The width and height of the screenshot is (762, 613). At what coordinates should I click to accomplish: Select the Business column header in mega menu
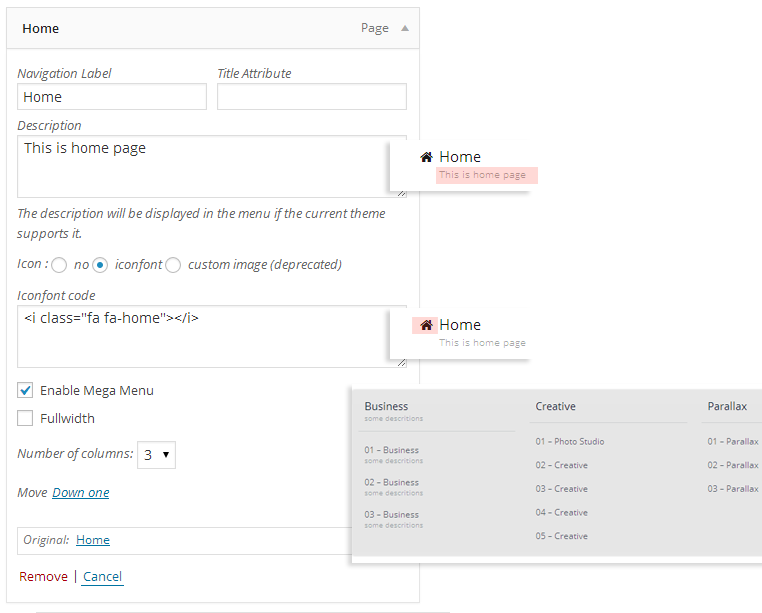coord(386,406)
